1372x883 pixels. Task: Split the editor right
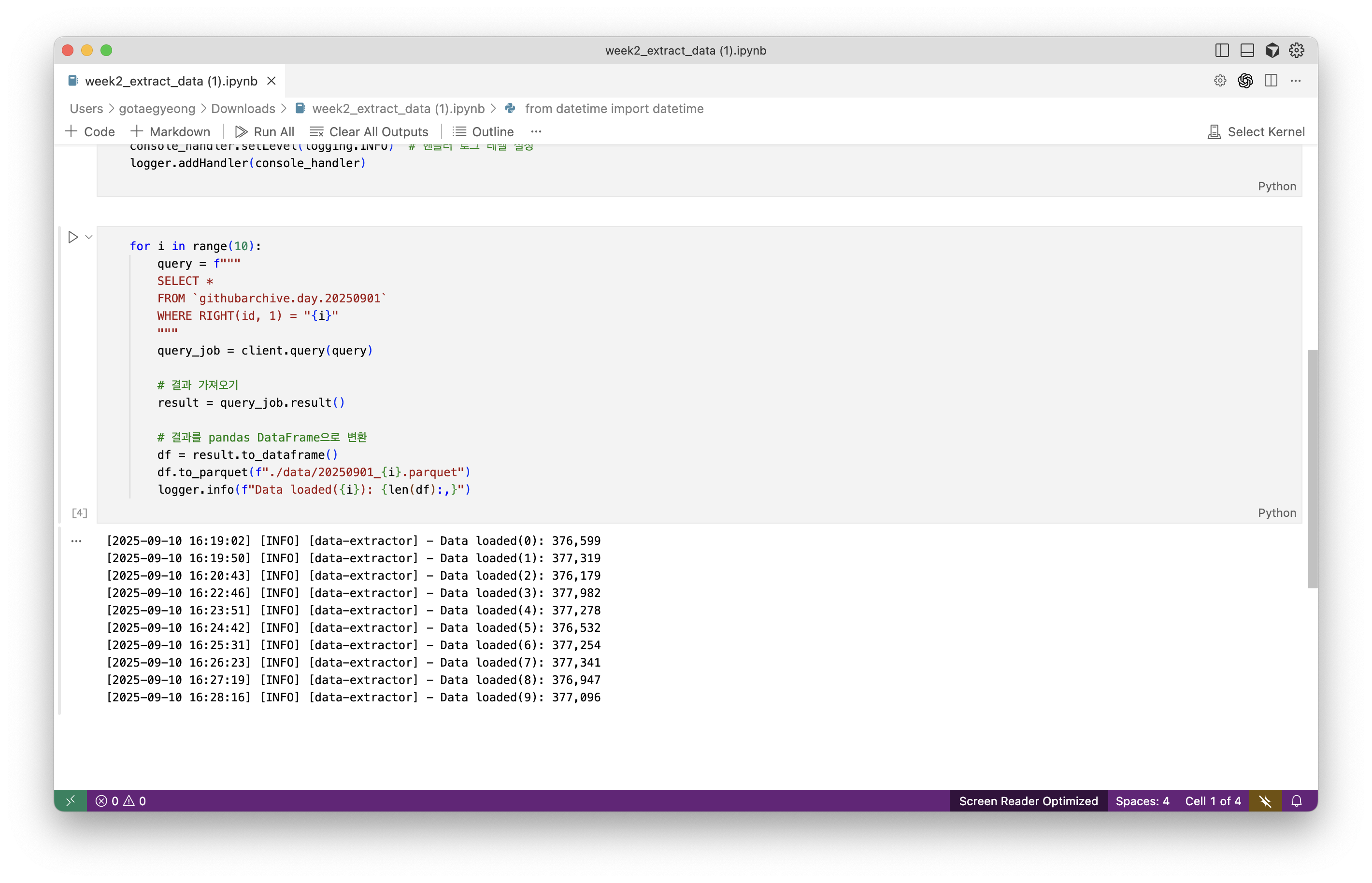(1271, 81)
